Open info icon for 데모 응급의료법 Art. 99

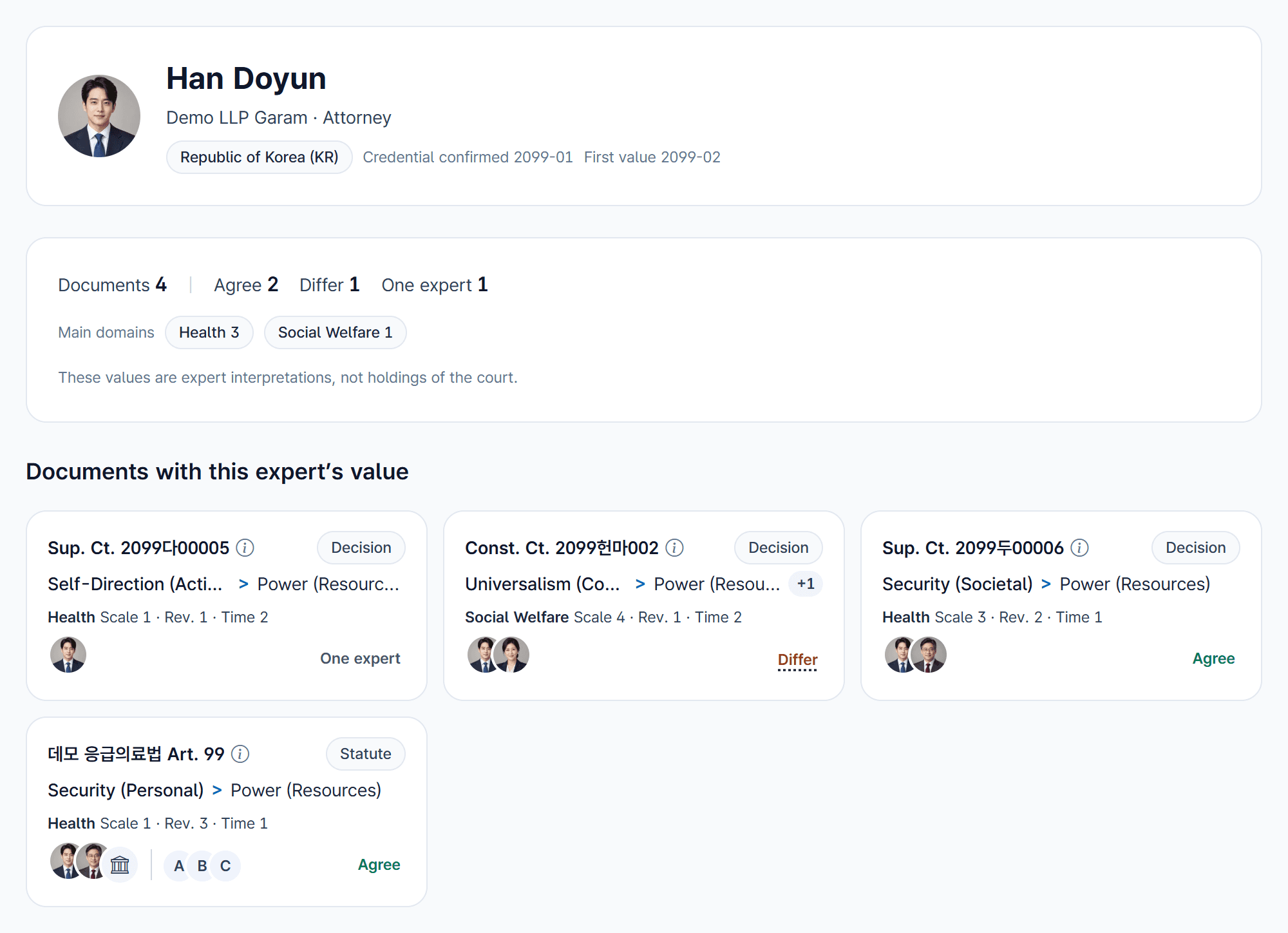[240, 754]
